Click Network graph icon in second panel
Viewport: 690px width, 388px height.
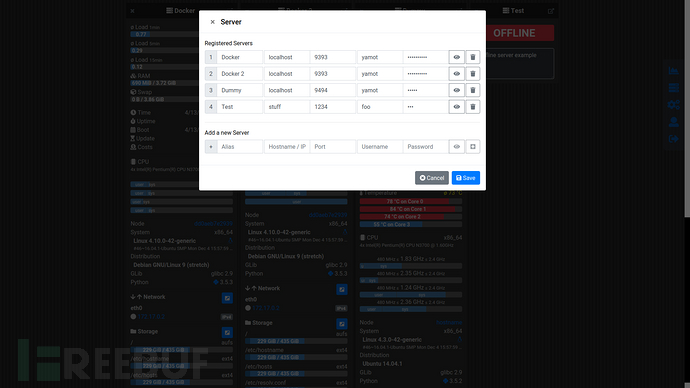click(342, 289)
